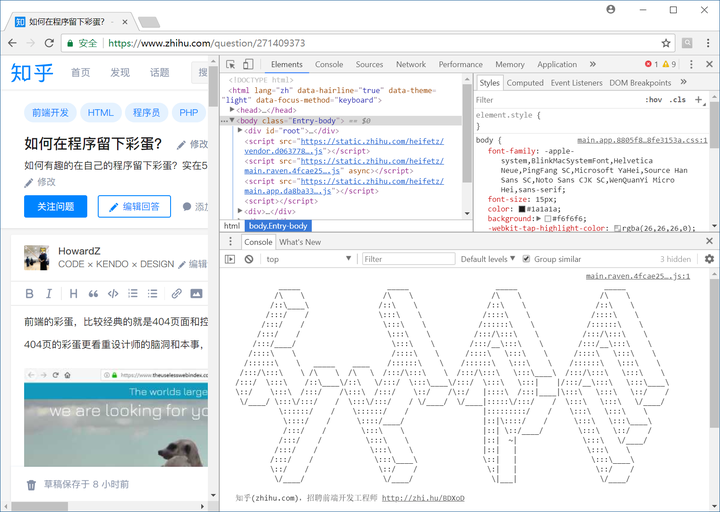Click the background #f6f6f6 swatch

pyautogui.click(x=547, y=219)
